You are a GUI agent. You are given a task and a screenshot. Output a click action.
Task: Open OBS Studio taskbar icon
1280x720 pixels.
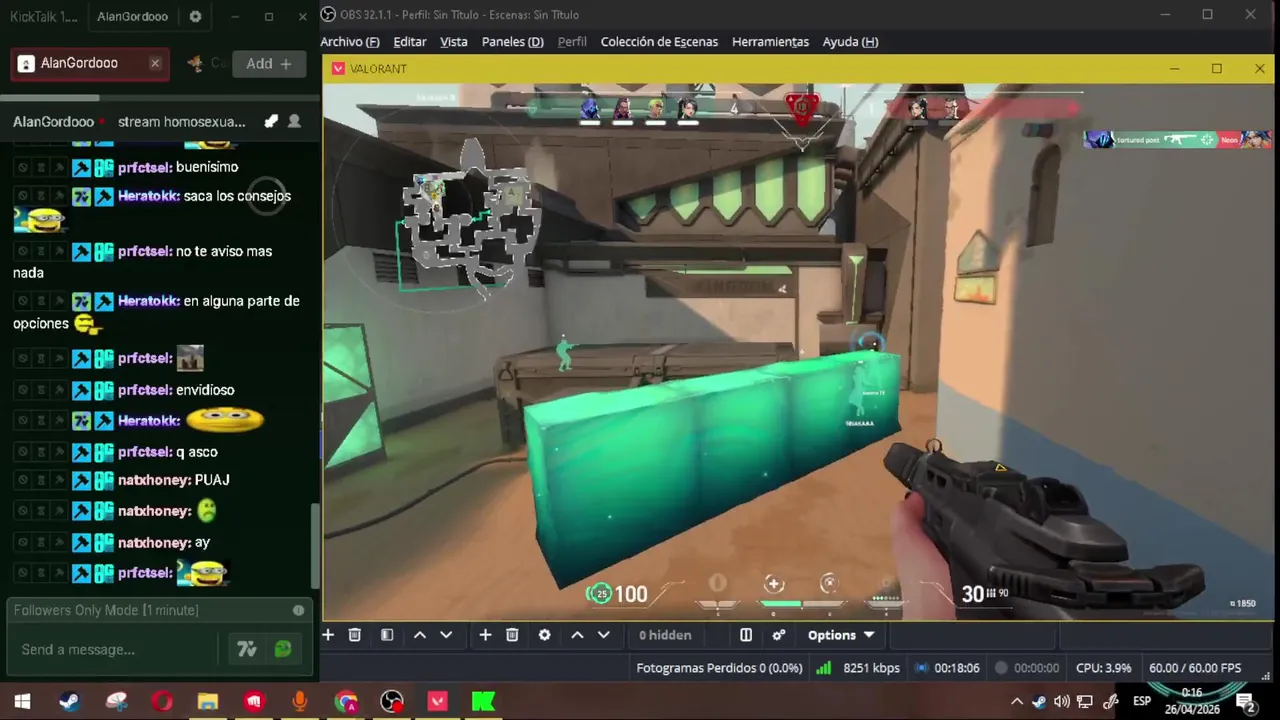392,702
